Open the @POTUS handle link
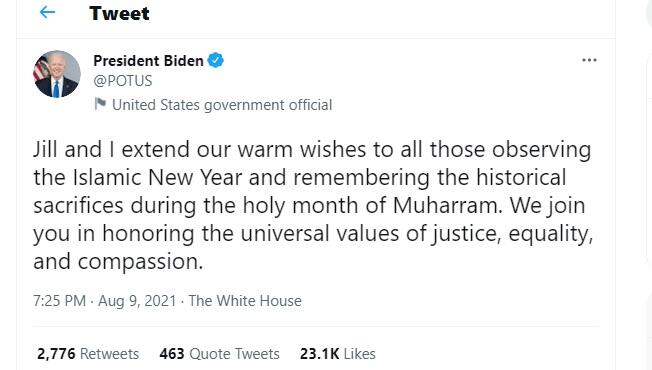Screen dimensions: 652x370 point(123,81)
